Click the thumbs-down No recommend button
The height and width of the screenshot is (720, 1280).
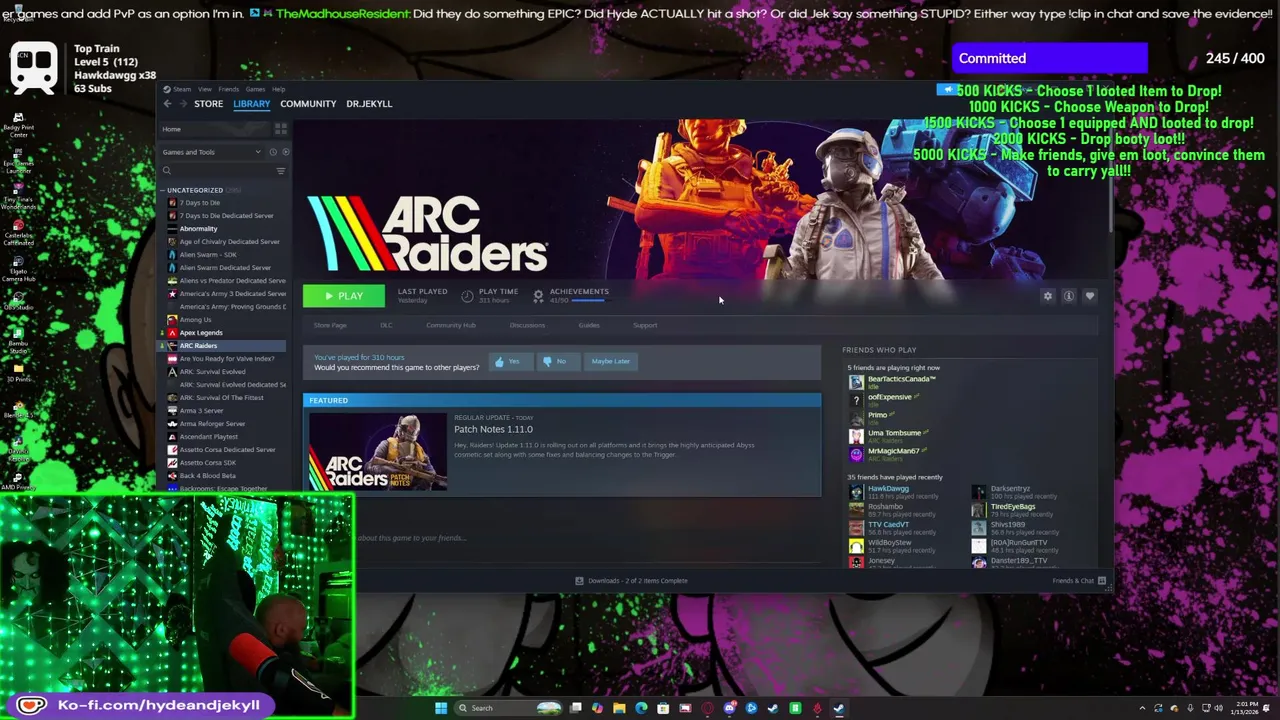[558, 361]
